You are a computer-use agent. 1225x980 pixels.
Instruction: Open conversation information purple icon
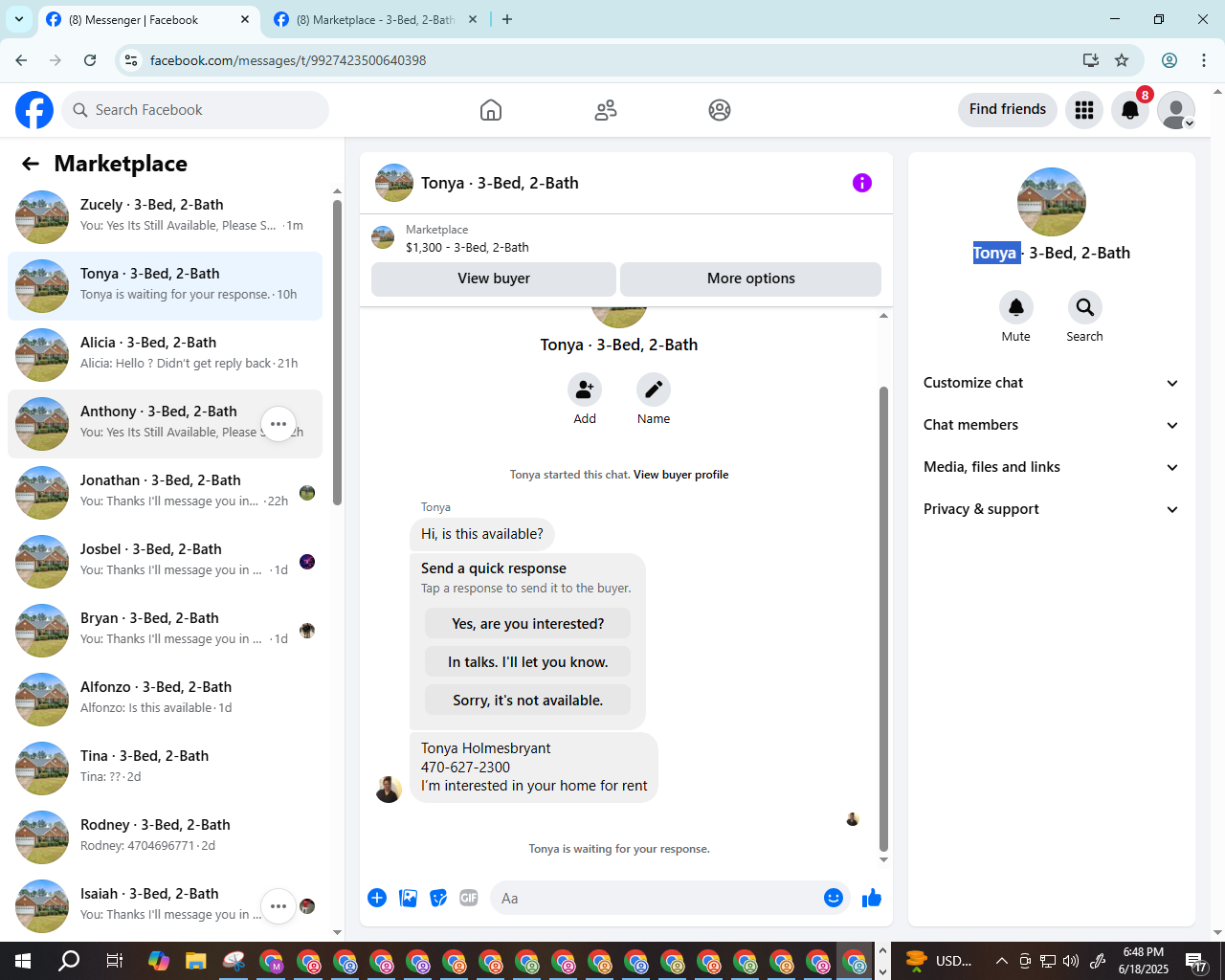(862, 183)
